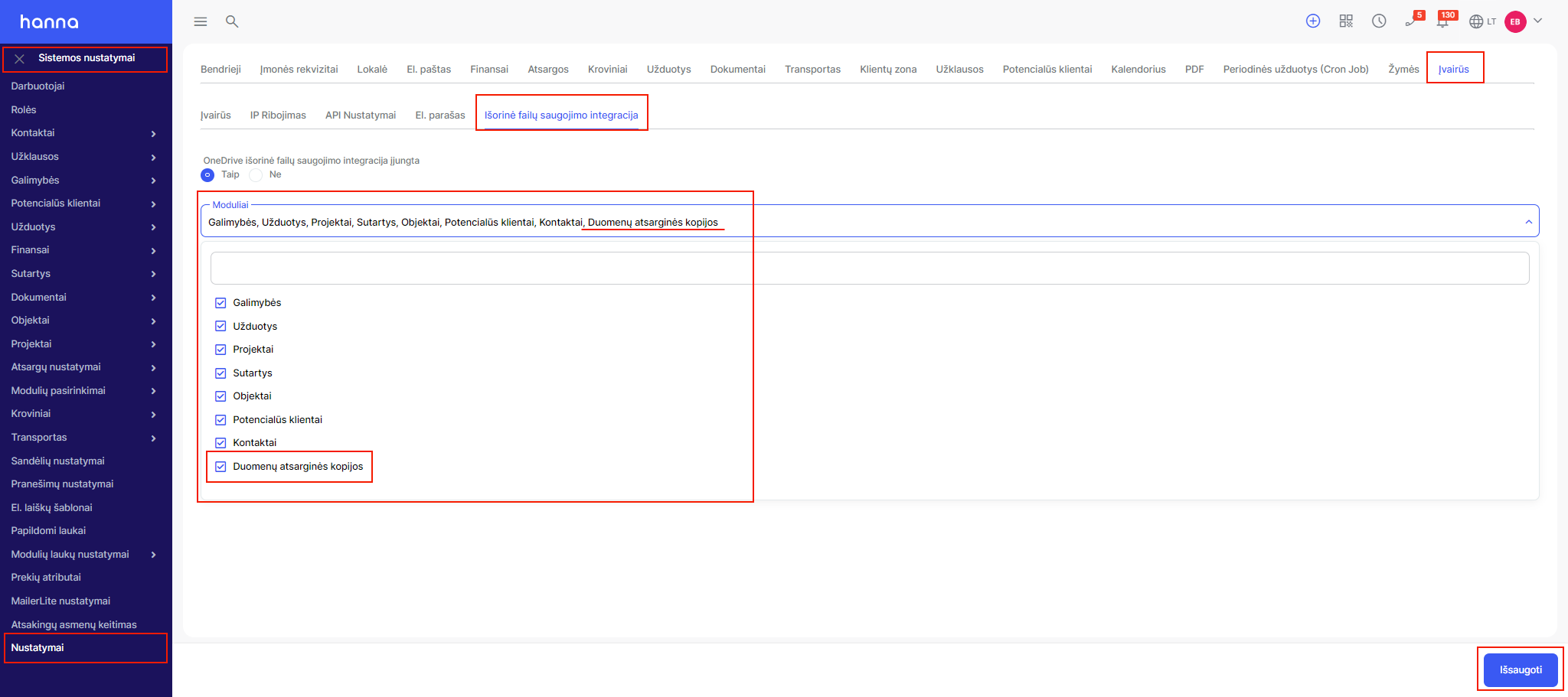Viewport: 1568px width, 697px height.
Task: Click the EB user avatar
Action: [x=1515, y=21]
